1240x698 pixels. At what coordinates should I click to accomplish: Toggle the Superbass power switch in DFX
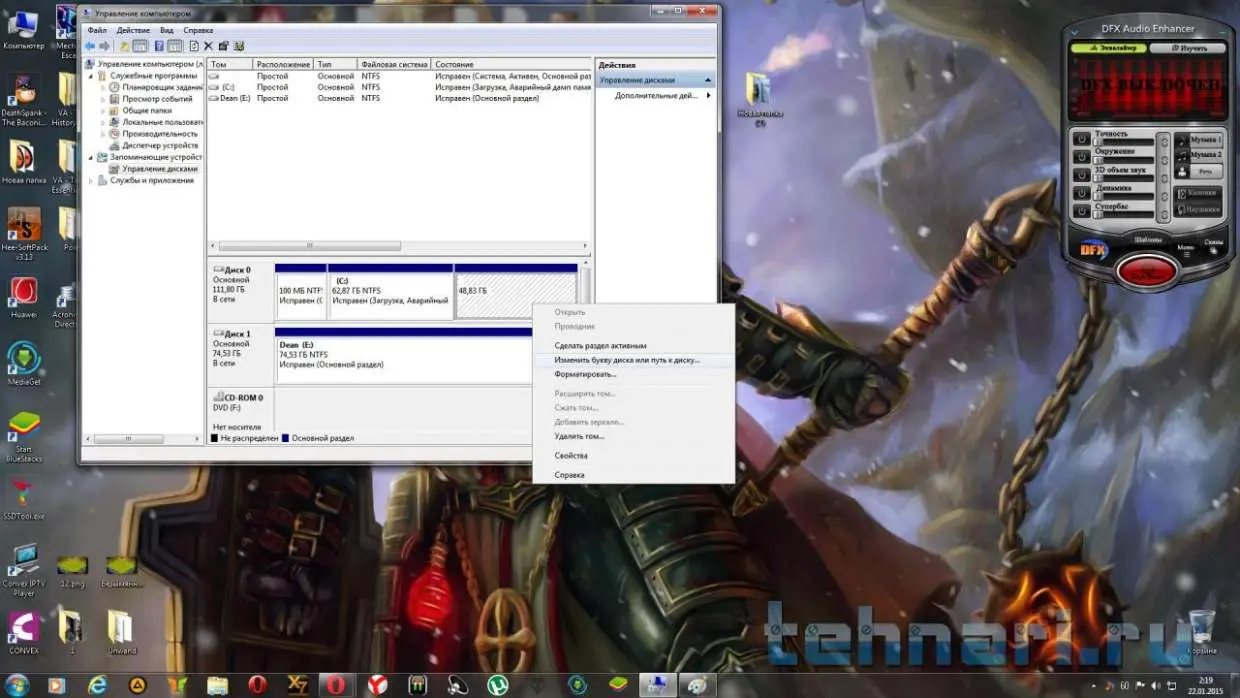(1081, 212)
